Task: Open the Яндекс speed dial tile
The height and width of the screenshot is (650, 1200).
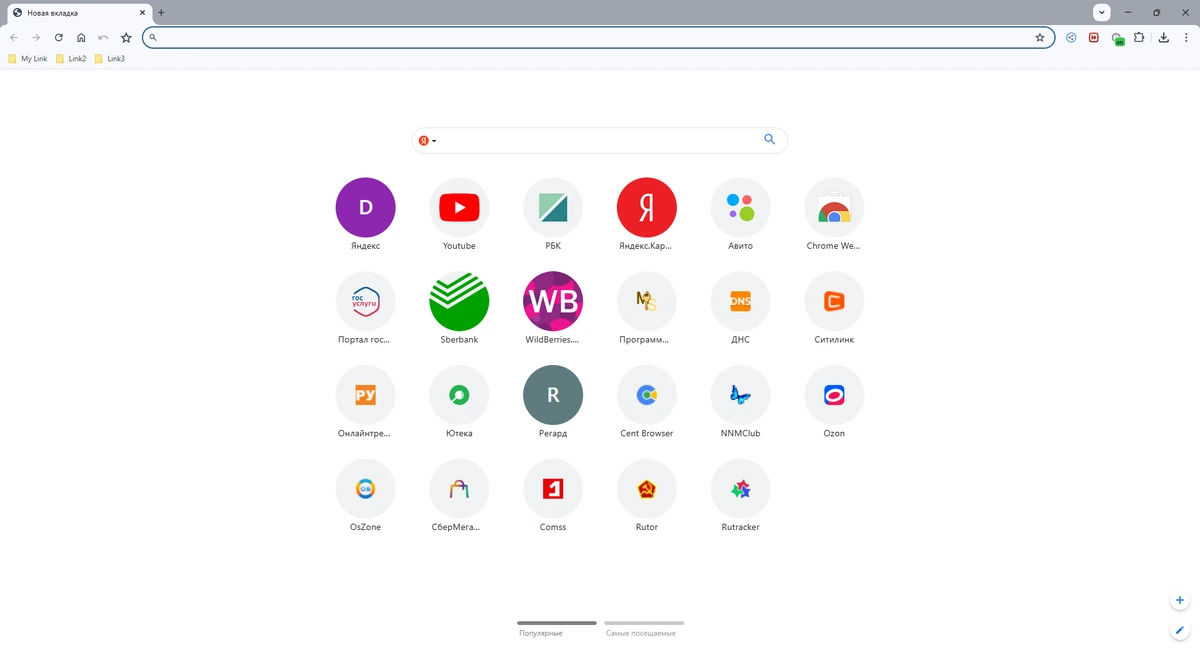Action: point(365,208)
